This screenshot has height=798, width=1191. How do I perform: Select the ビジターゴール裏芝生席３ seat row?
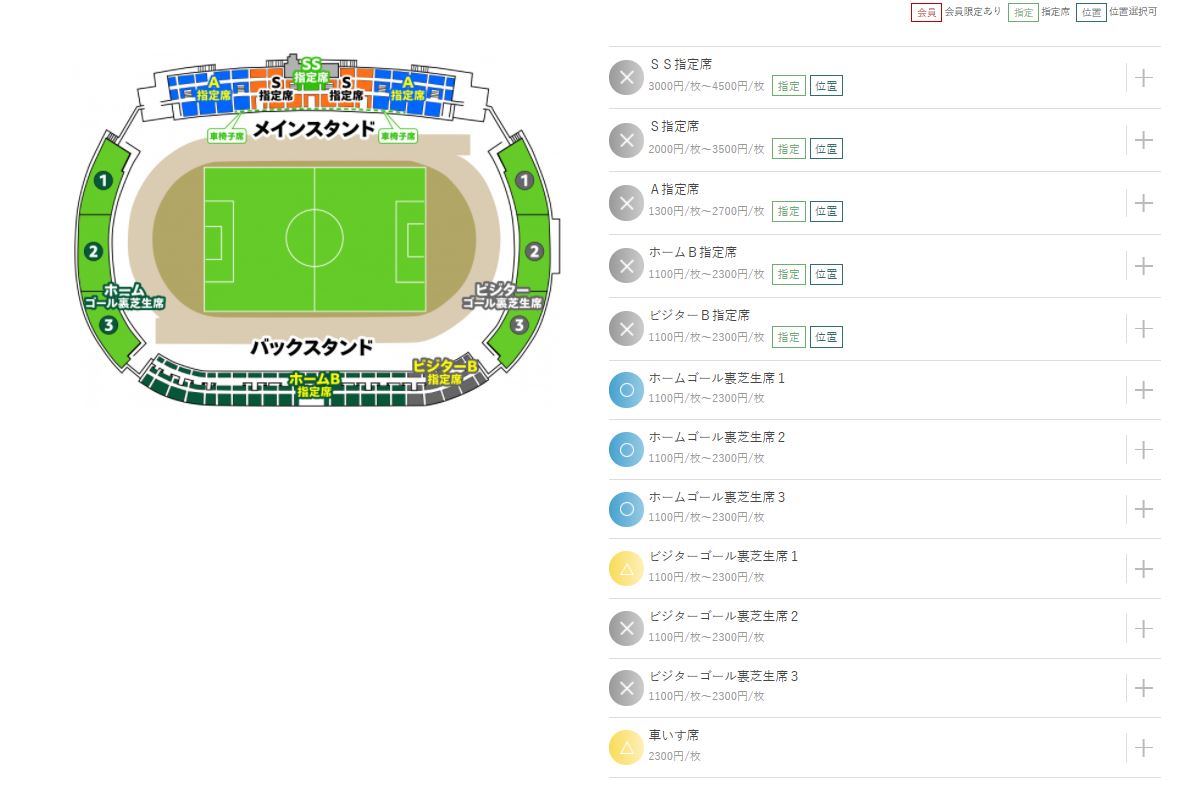click(884, 688)
